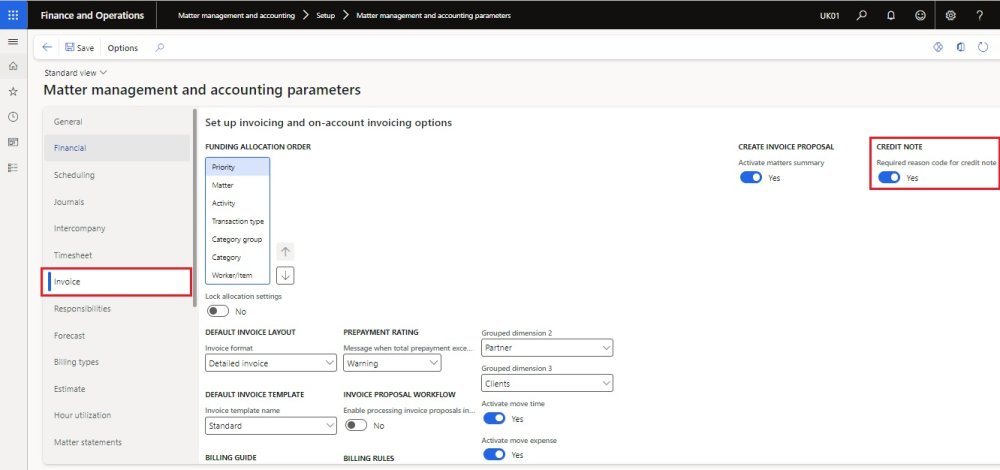Open Recent clock icon in left rail
Image resolution: width=1000 pixels, height=470 pixels.
pos(13,117)
